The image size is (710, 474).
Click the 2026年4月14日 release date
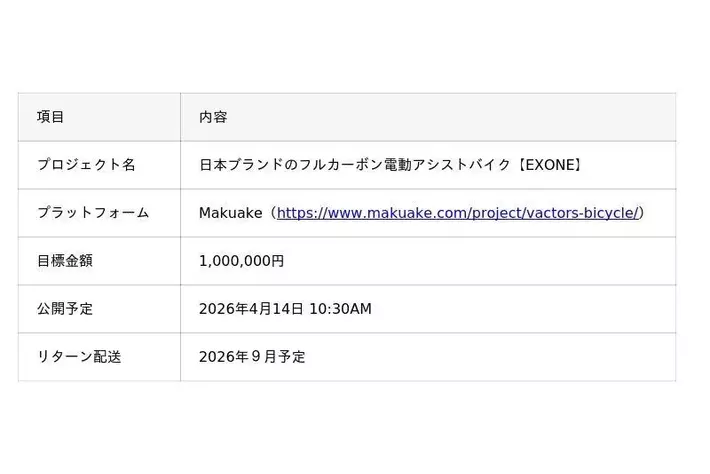click(251, 309)
